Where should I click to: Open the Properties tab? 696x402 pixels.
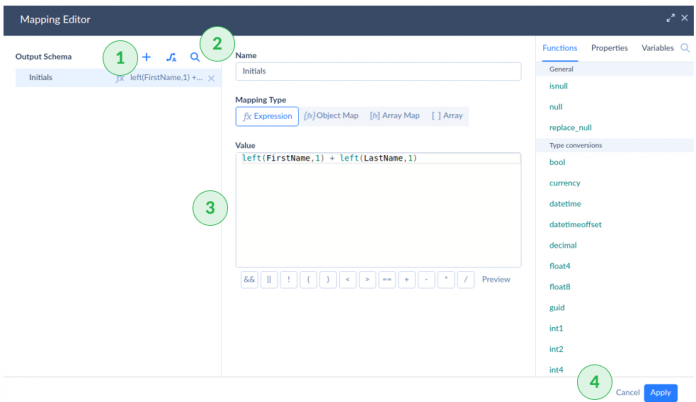pyautogui.click(x=609, y=48)
